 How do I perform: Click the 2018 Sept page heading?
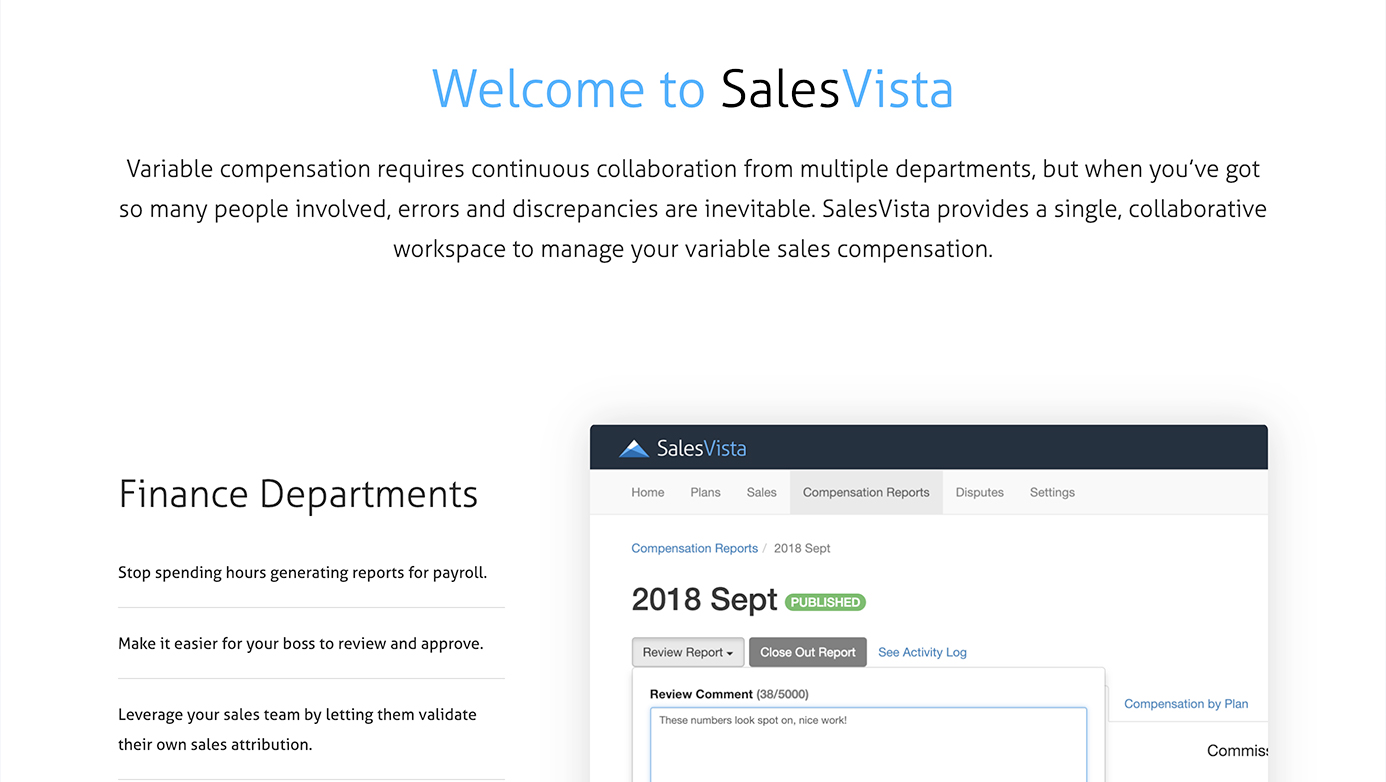(704, 599)
